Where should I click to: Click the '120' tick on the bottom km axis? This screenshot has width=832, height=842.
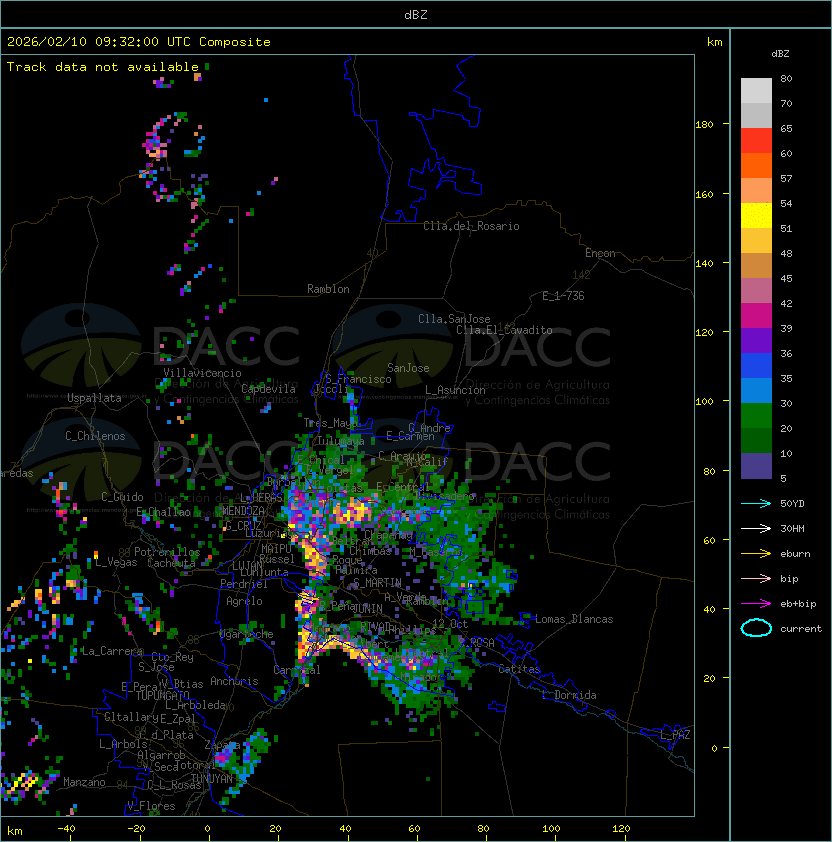[621, 829]
